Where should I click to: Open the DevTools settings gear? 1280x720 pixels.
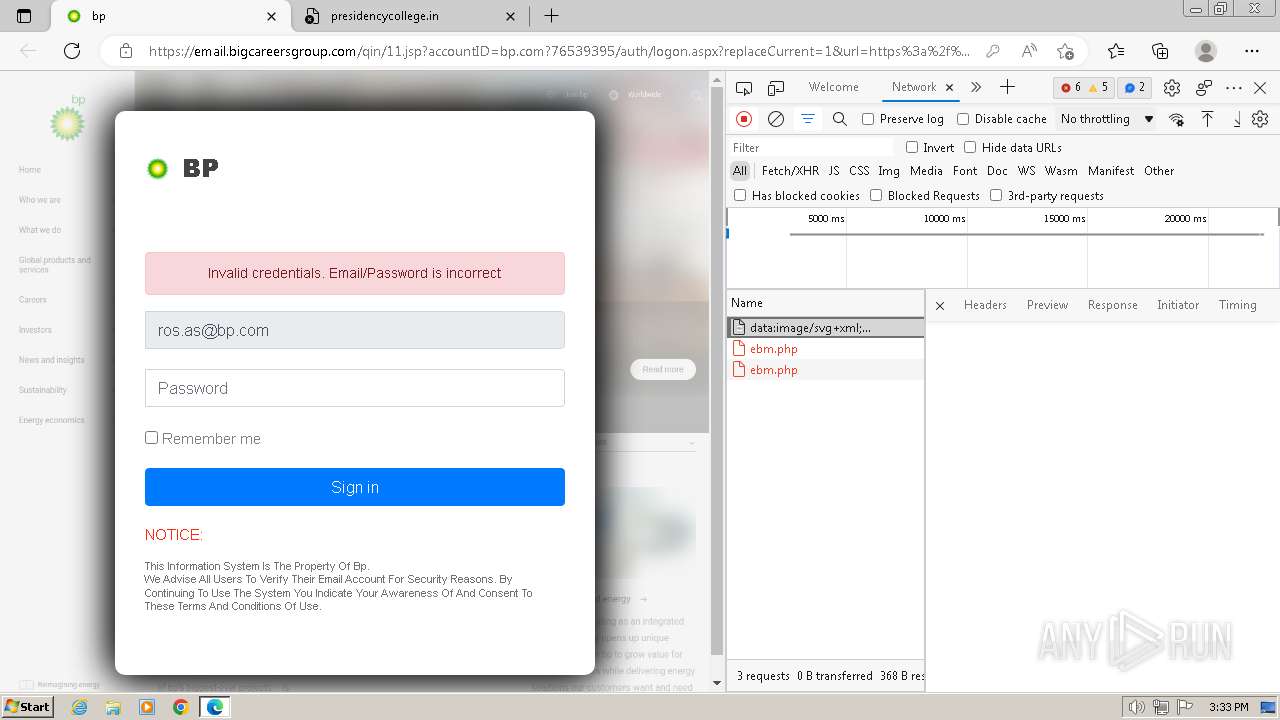pyautogui.click(x=1172, y=88)
